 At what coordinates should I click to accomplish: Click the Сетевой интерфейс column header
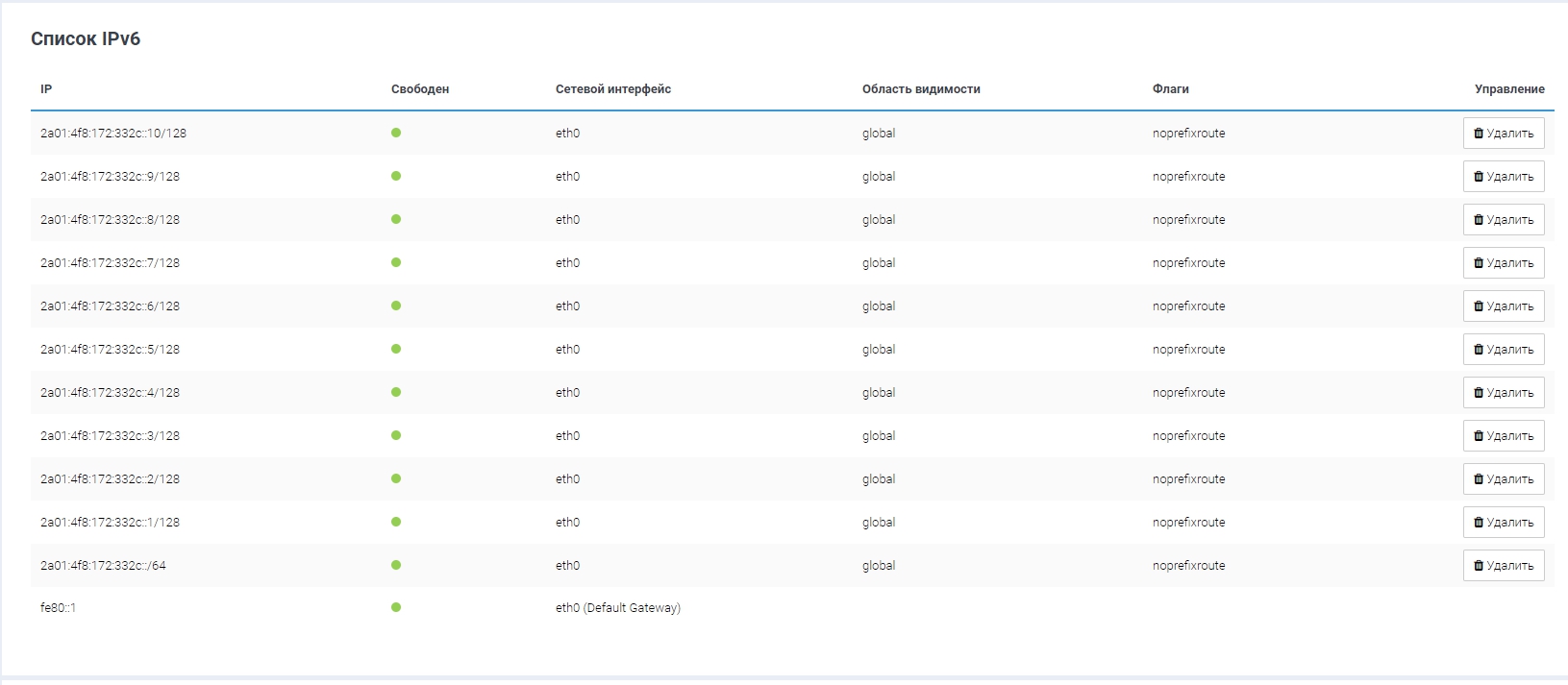(x=612, y=89)
